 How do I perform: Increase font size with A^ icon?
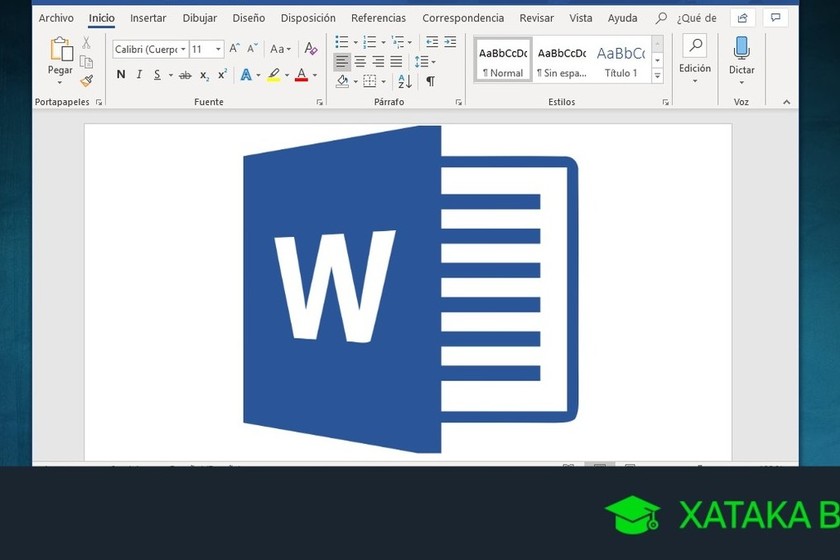(234, 48)
